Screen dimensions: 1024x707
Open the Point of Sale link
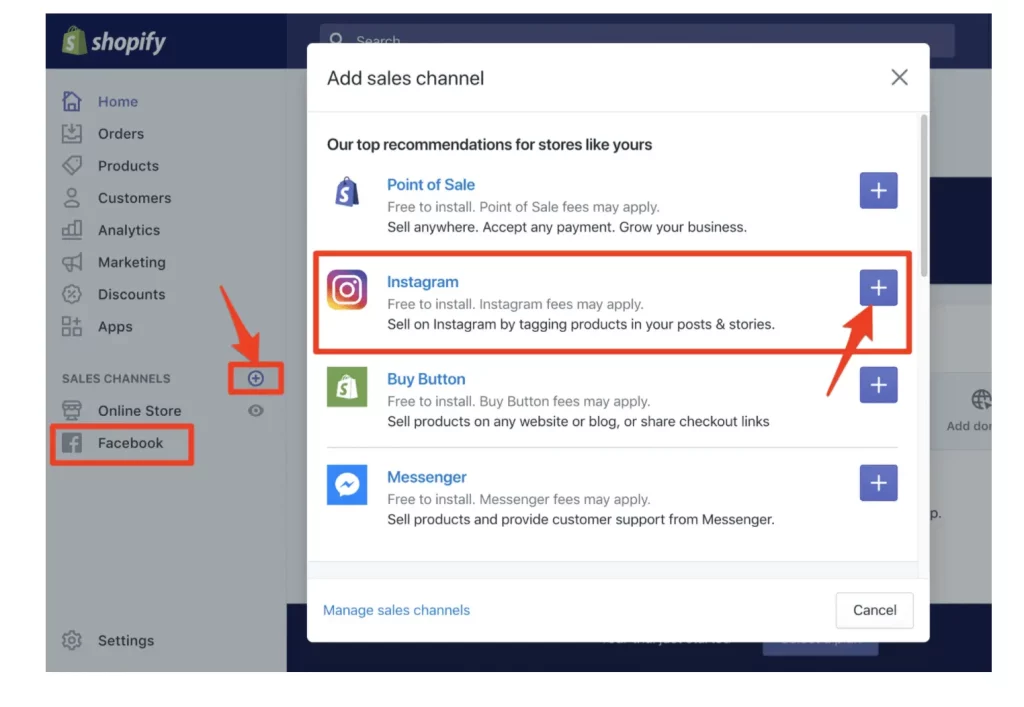pos(431,185)
